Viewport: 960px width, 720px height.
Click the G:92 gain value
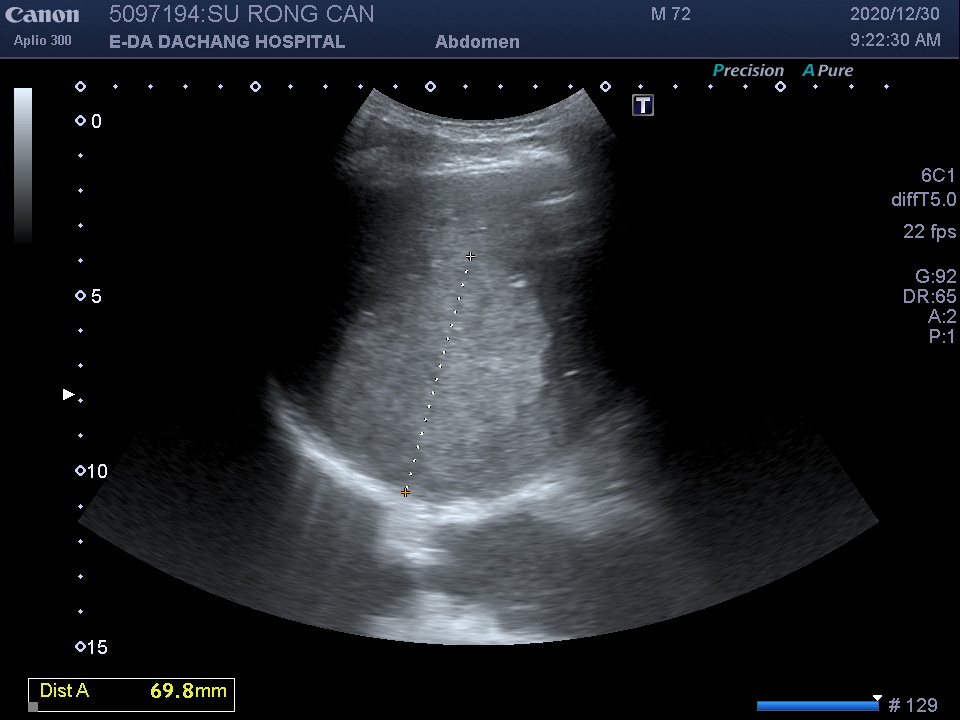(x=935, y=277)
